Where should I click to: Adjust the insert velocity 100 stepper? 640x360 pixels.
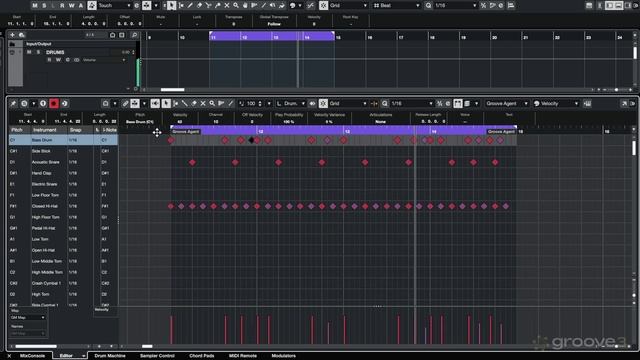260,104
